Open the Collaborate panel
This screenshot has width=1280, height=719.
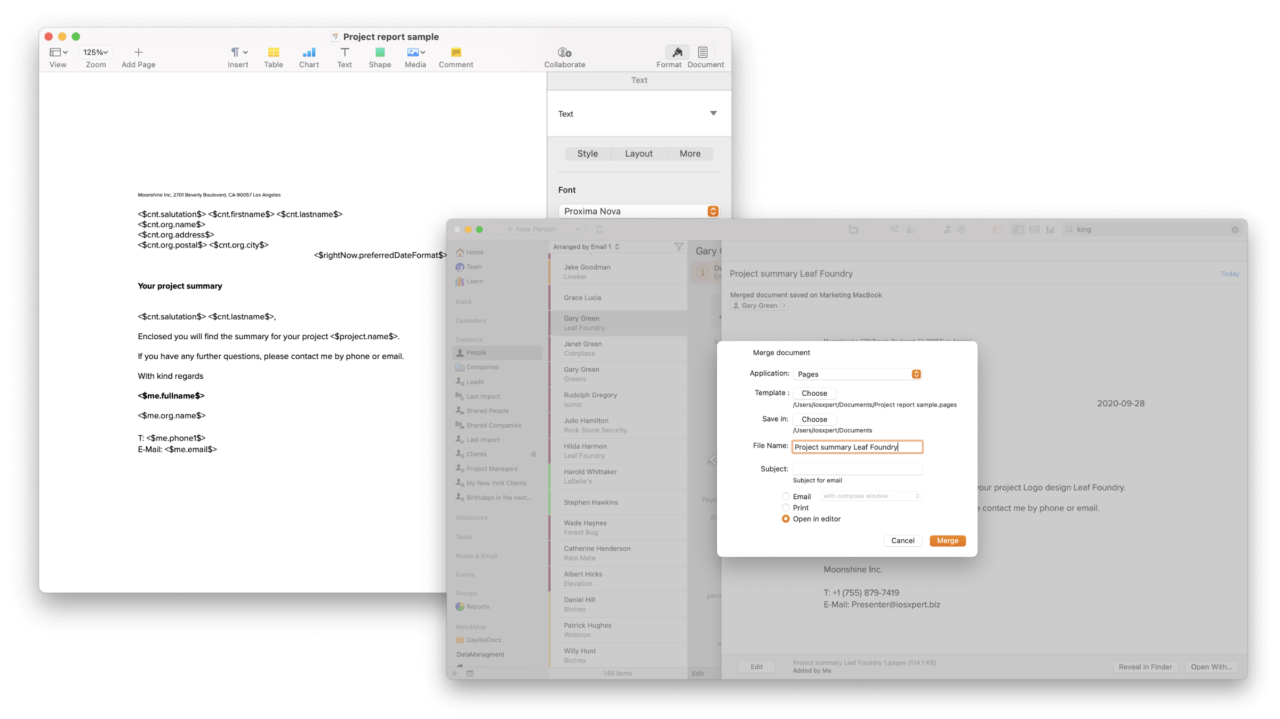(564, 52)
